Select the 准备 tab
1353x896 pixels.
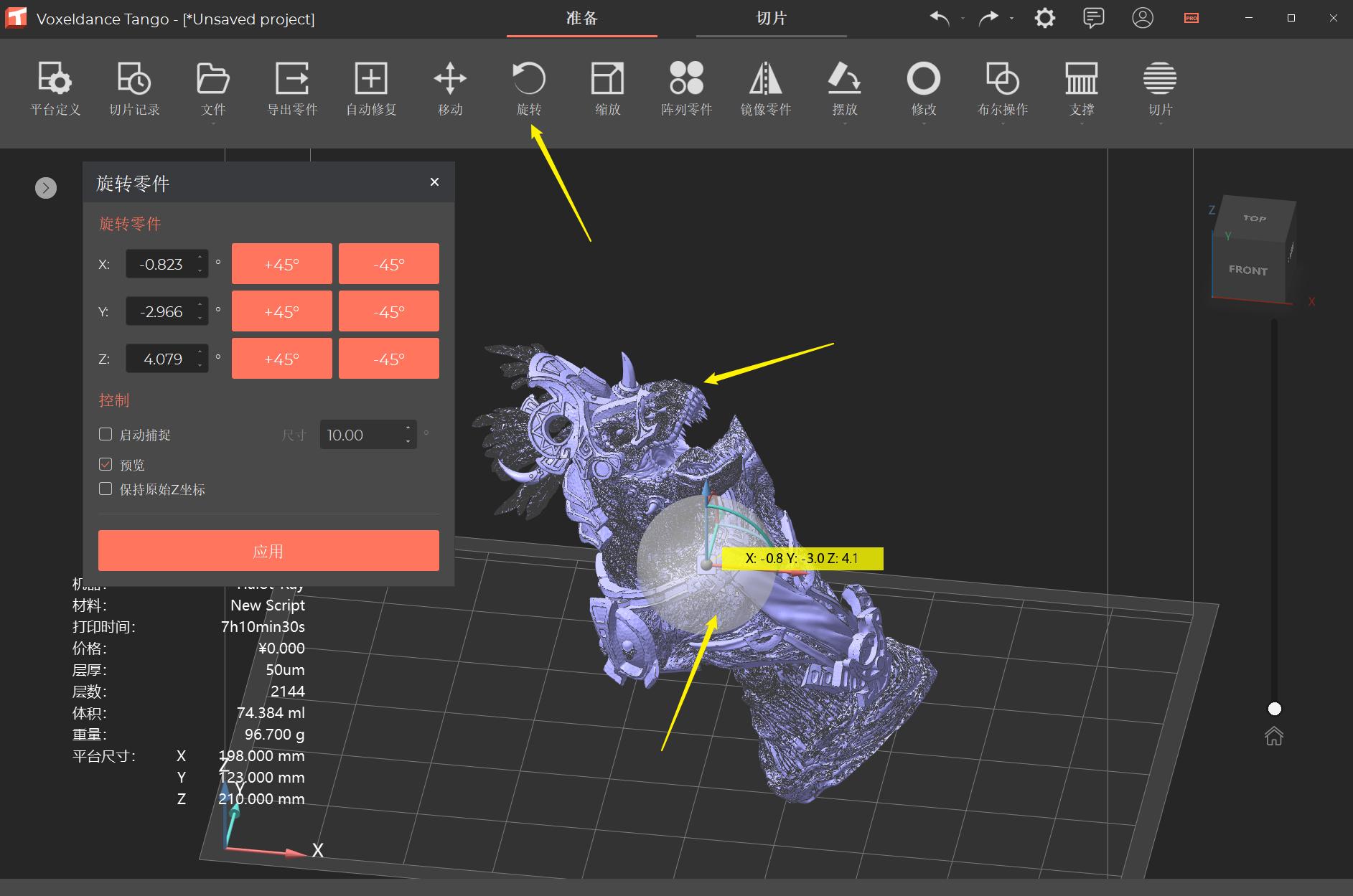pos(581,19)
